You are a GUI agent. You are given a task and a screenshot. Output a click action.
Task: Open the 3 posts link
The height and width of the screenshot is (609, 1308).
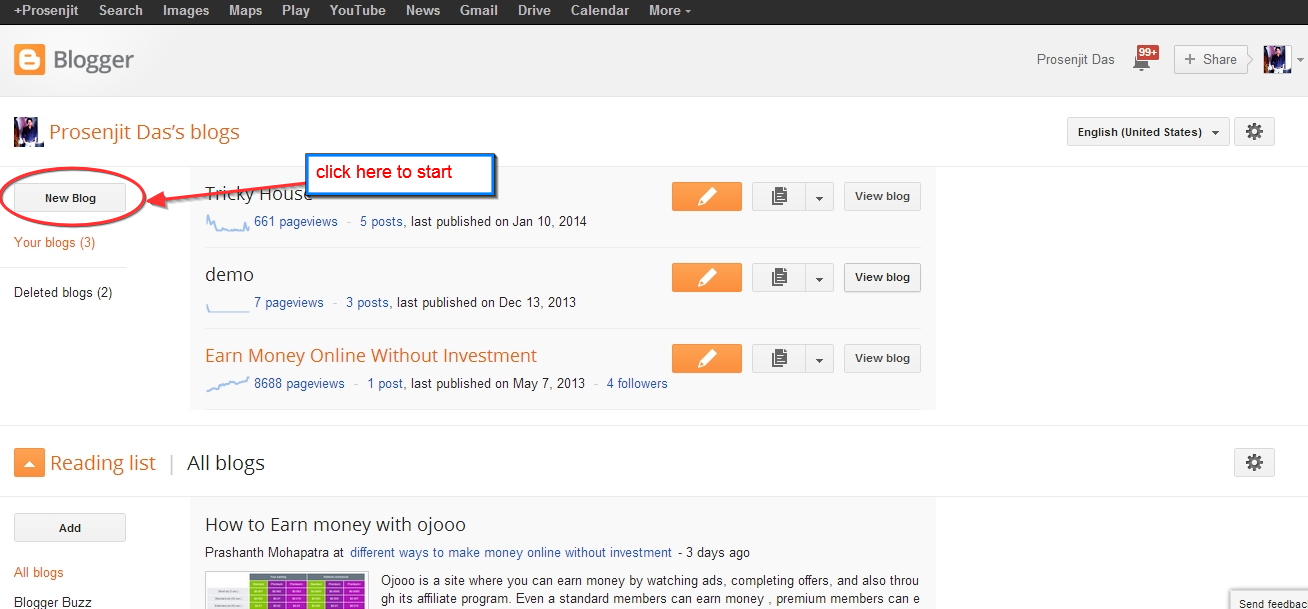click(368, 302)
